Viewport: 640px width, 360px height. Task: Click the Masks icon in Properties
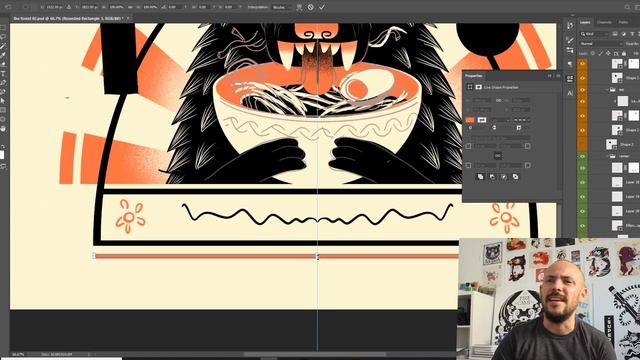click(478, 87)
